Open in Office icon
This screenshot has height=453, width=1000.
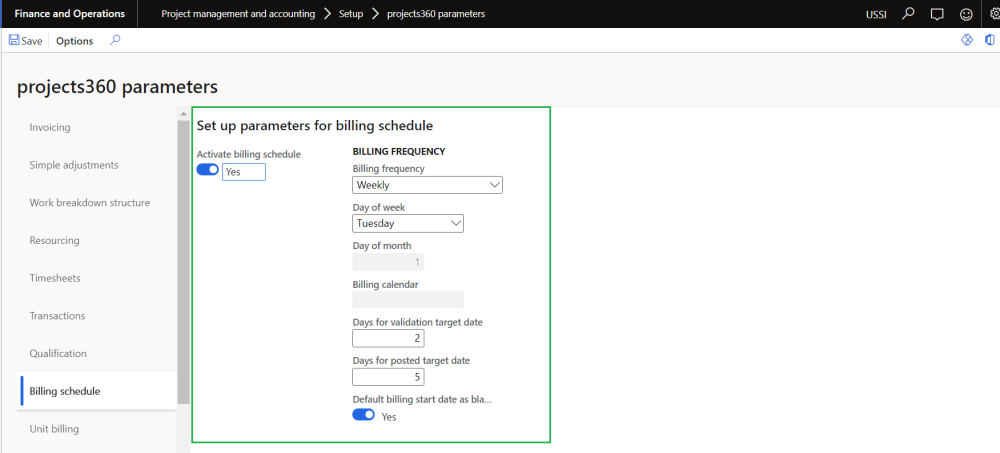990,41
